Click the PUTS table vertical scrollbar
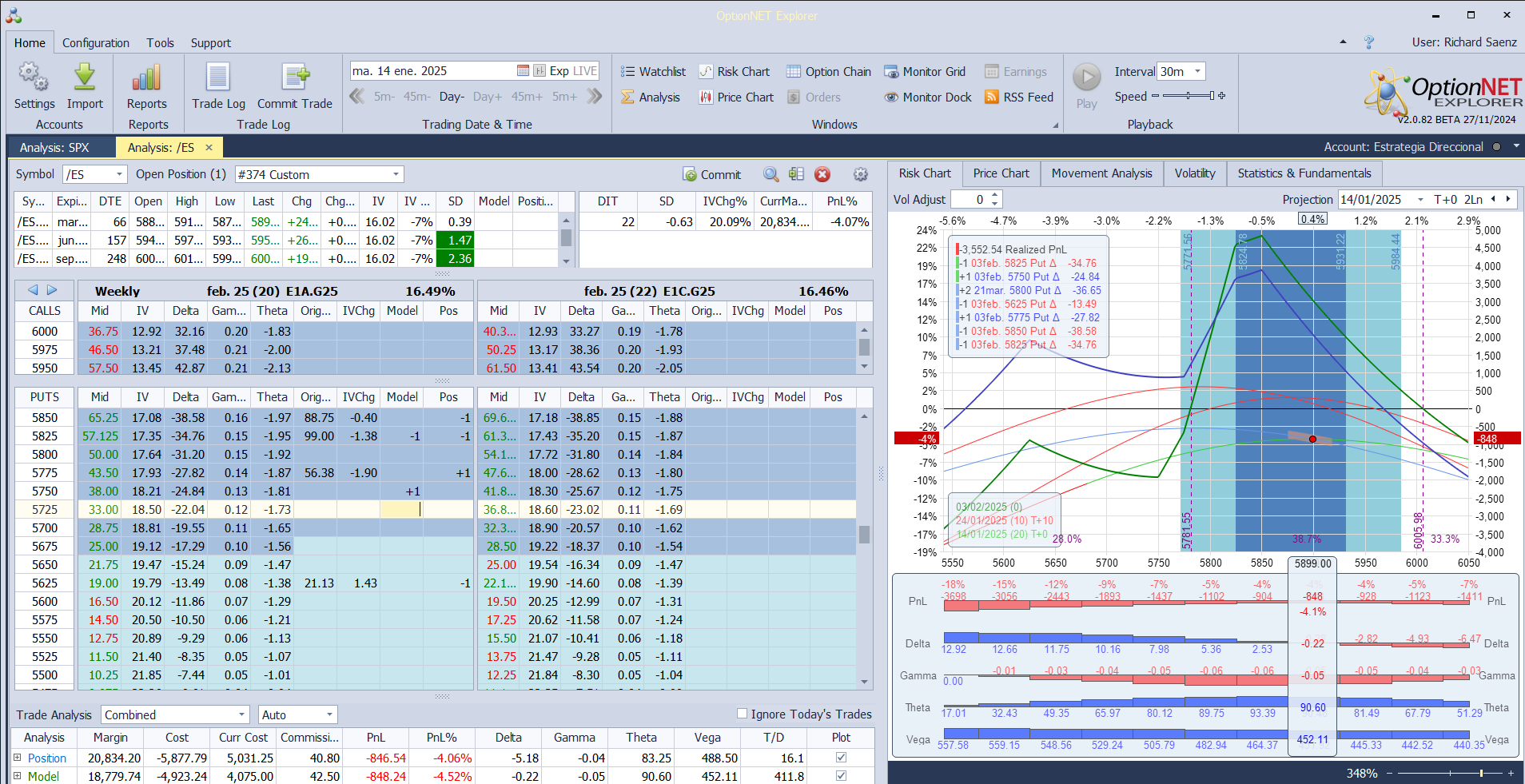This screenshot has height=784, width=1525. click(x=864, y=547)
